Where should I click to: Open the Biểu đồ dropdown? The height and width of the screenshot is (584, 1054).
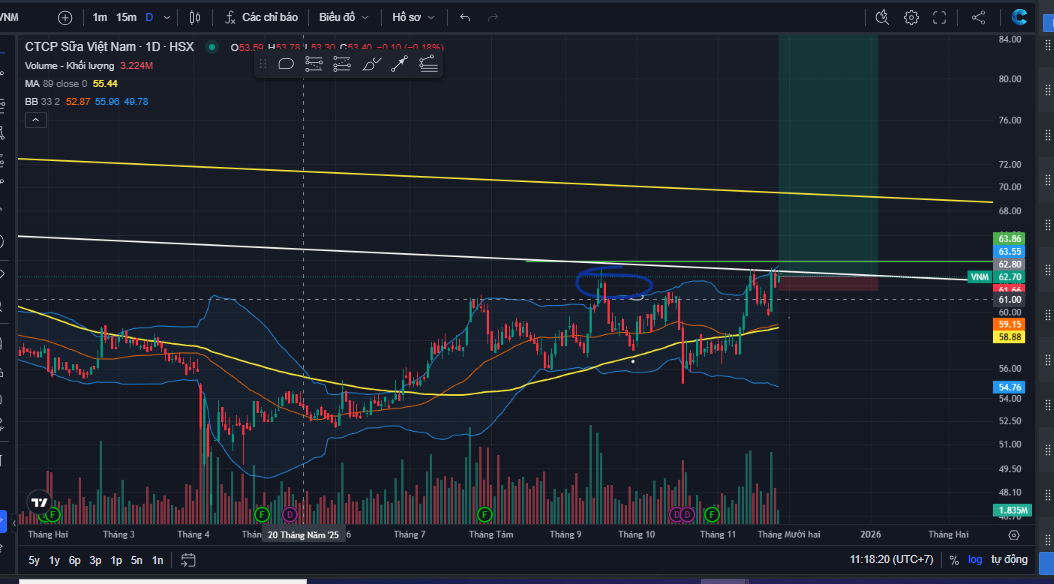tap(343, 17)
